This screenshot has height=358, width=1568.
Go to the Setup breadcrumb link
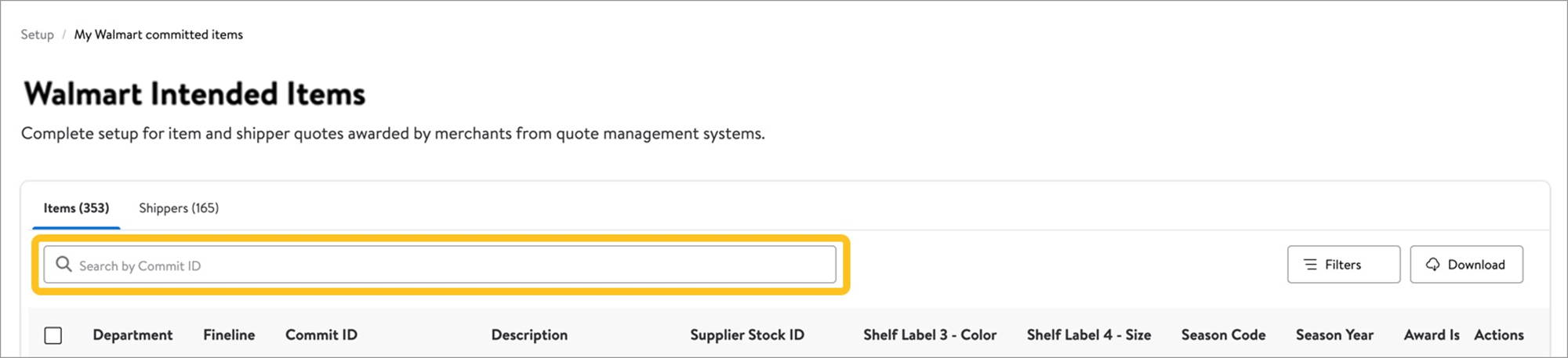point(37,34)
